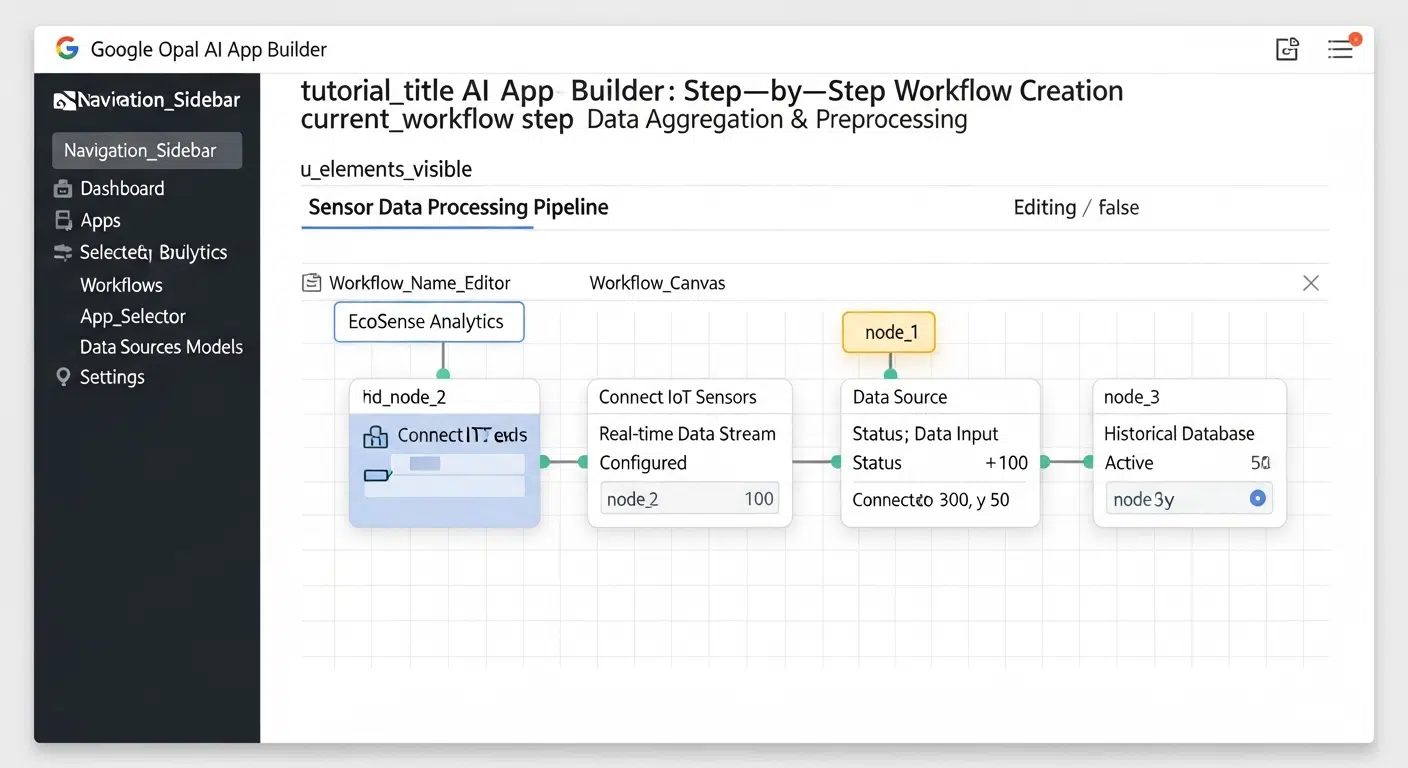Viewport: 1408px width, 768px height.
Task: Enable the blue toggle in the node_3 field
Action: pyautogui.click(x=1258, y=498)
